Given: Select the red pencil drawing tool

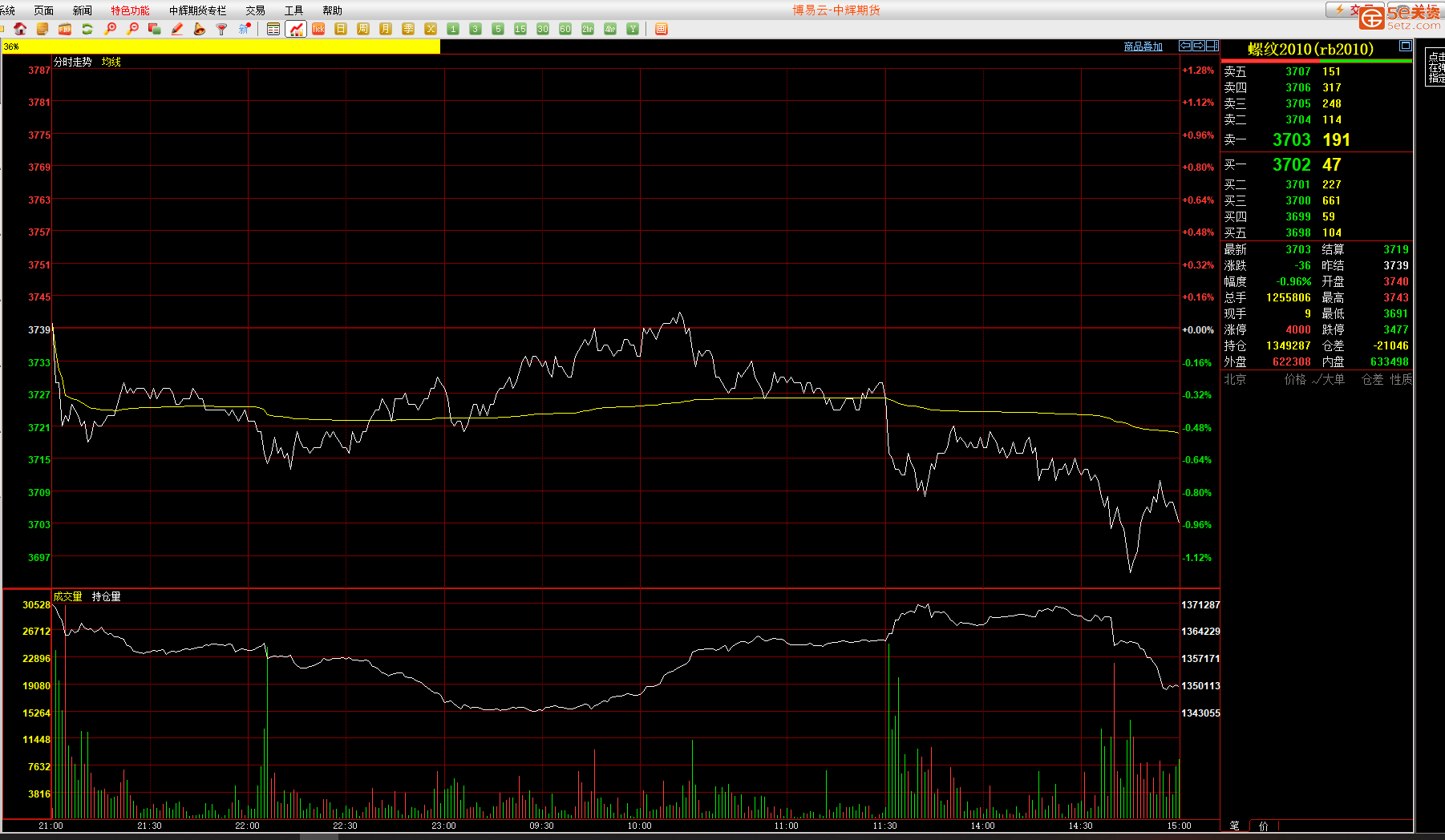Looking at the screenshot, I should (x=177, y=29).
